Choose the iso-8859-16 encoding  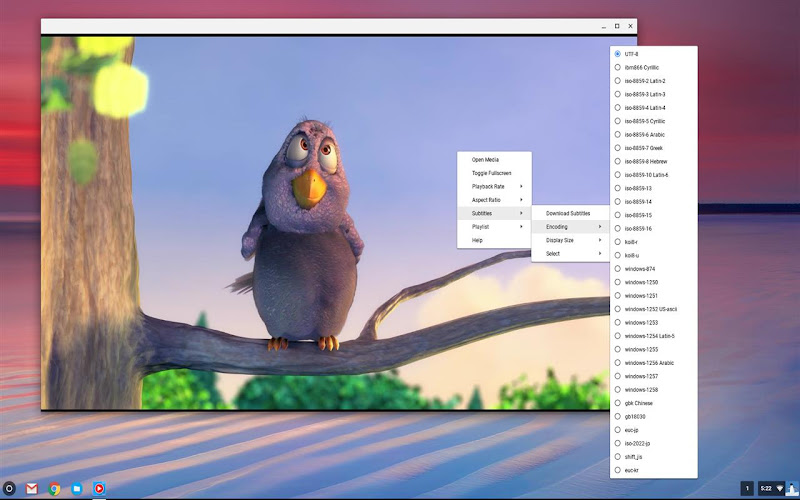pos(654,229)
